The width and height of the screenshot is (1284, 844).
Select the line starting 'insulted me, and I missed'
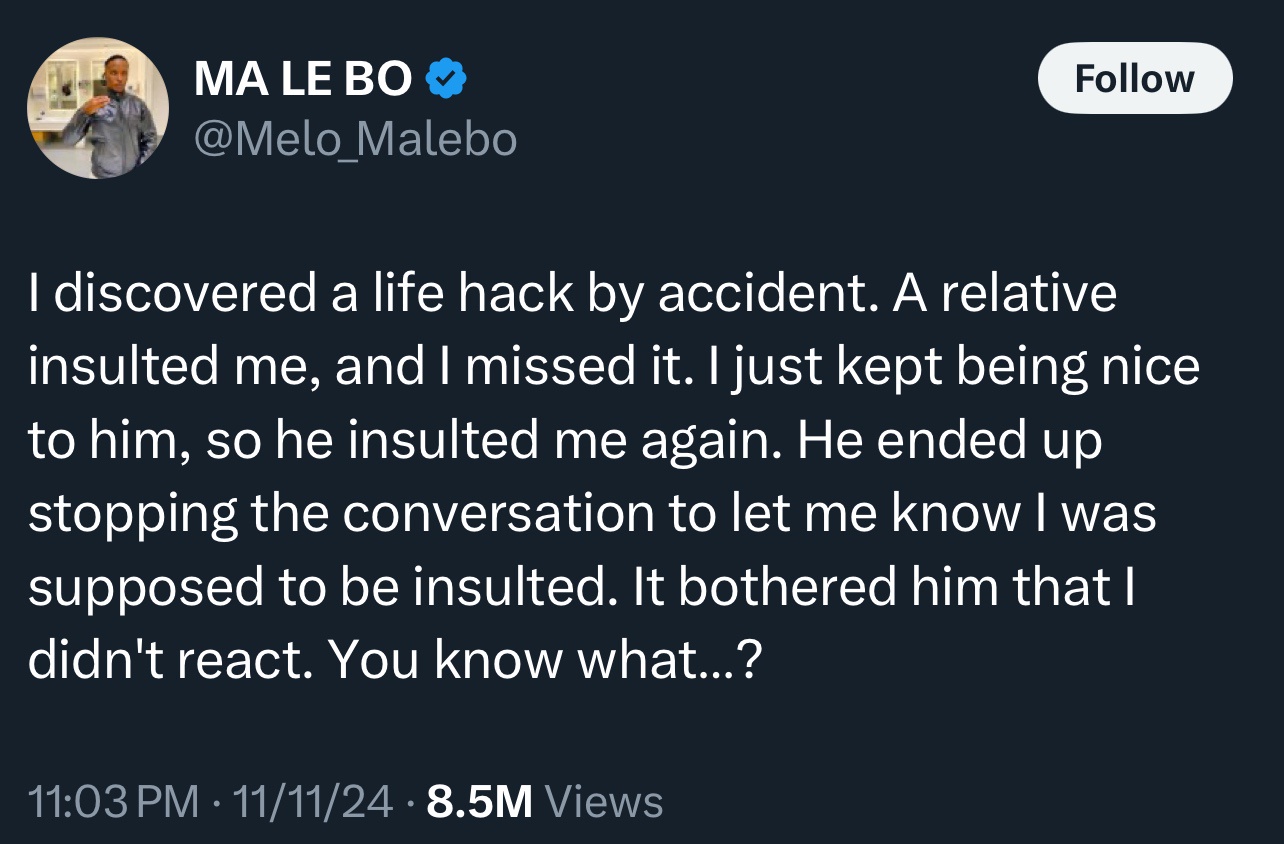click(x=613, y=368)
